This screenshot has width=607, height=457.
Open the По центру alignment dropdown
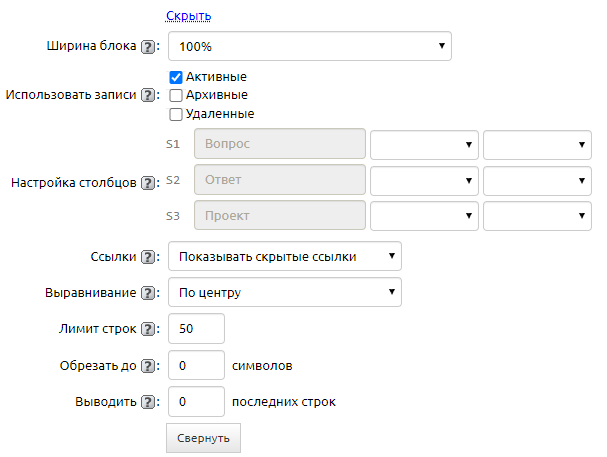coord(284,293)
